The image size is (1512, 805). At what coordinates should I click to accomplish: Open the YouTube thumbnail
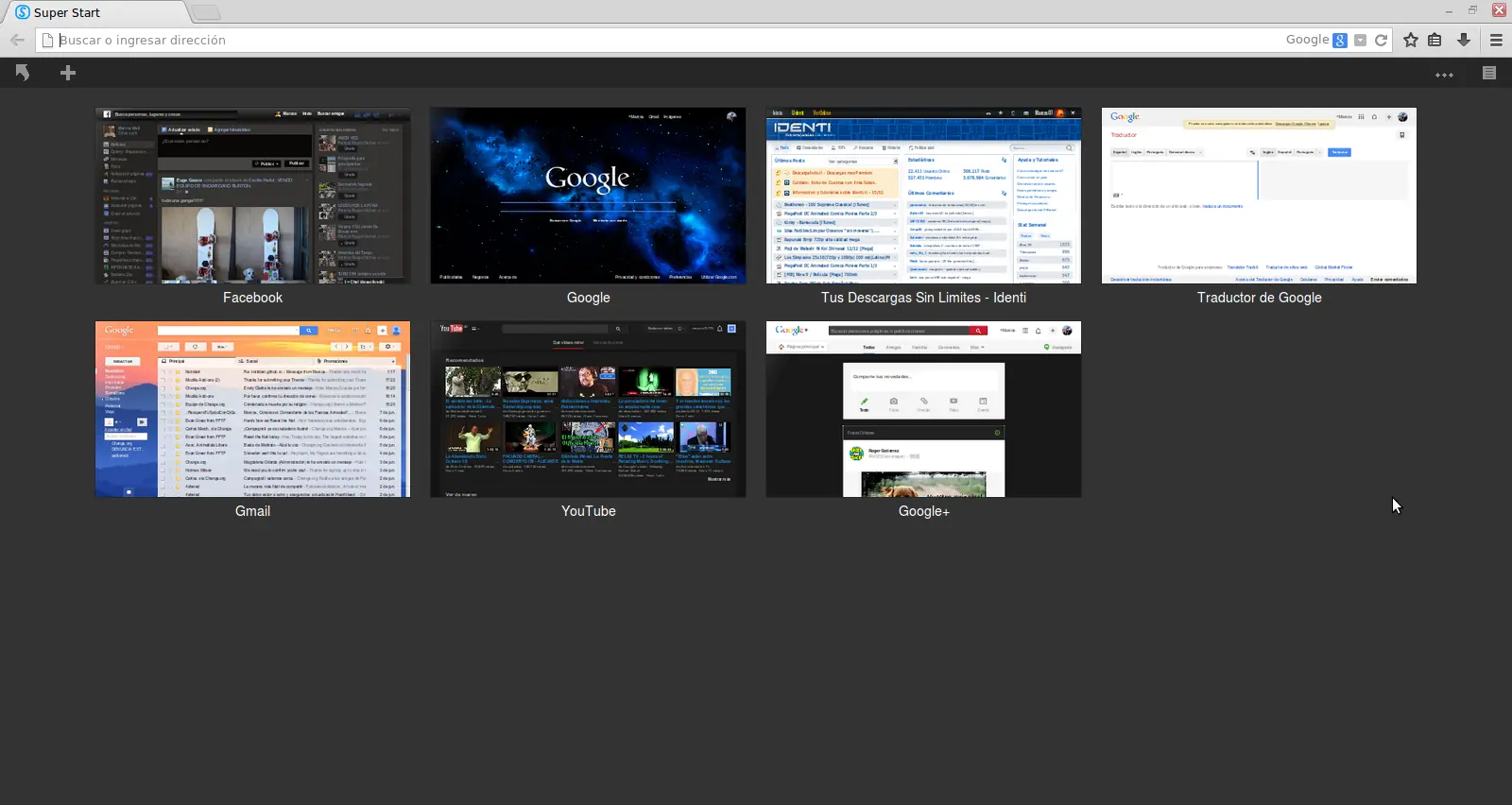[x=588, y=409]
